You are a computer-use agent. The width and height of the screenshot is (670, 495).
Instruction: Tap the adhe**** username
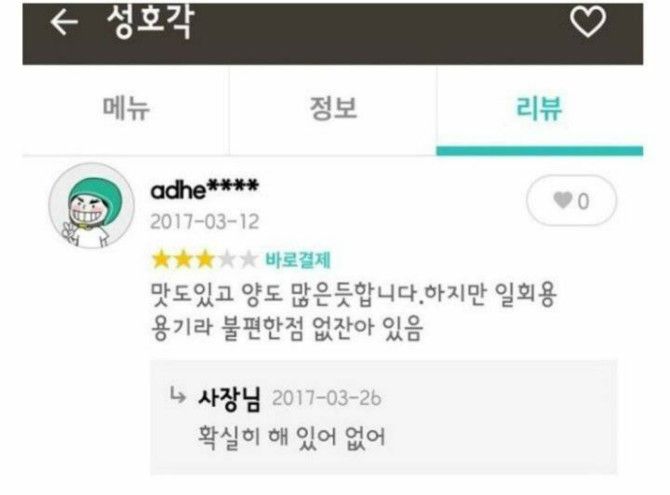click(x=205, y=189)
